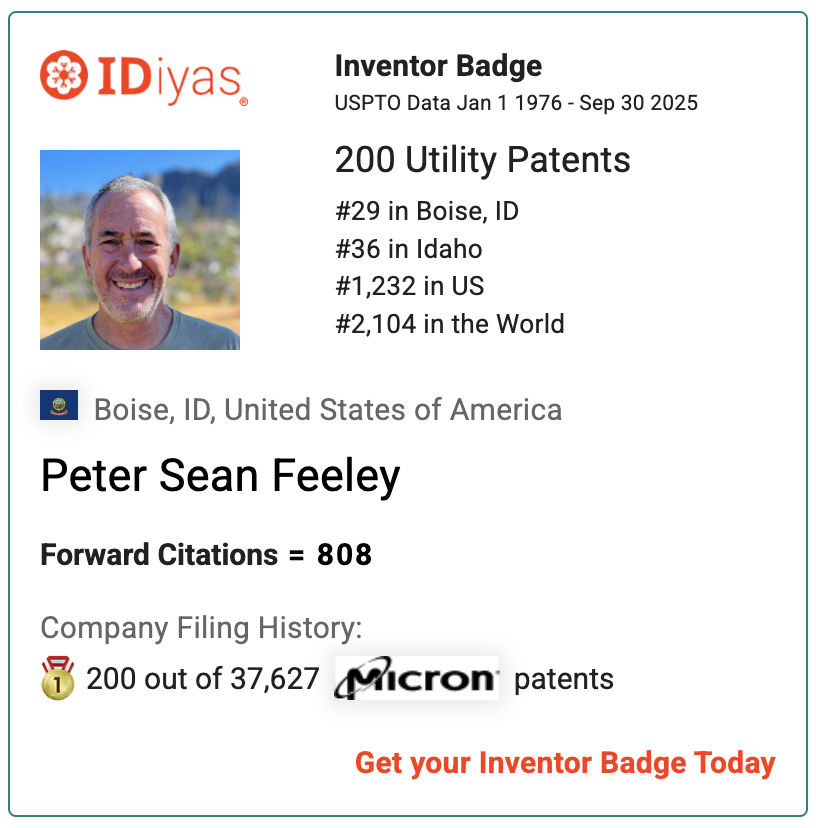Select the Peter Sean Feeley name
Image resolution: width=816 pixels, height=828 pixels.
point(220,477)
